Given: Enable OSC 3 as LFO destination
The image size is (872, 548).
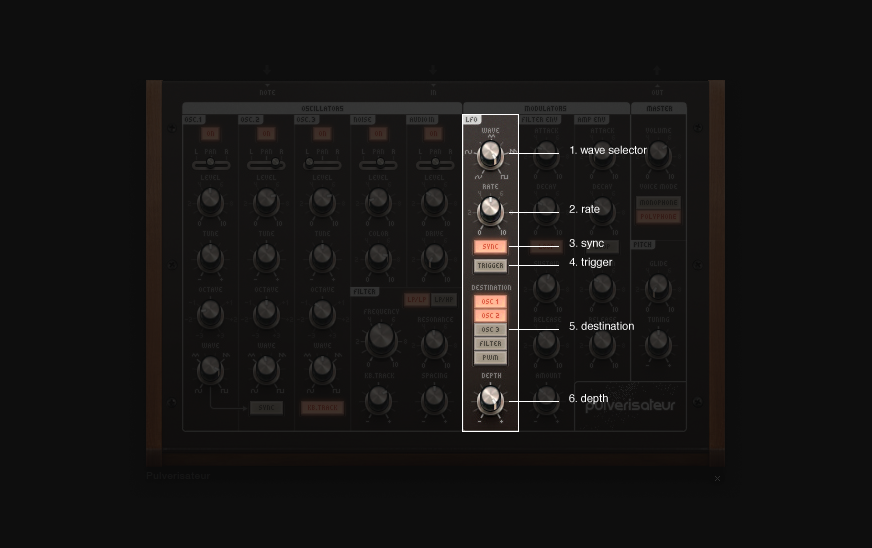Looking at the screenshot, I should coord(490,329).
